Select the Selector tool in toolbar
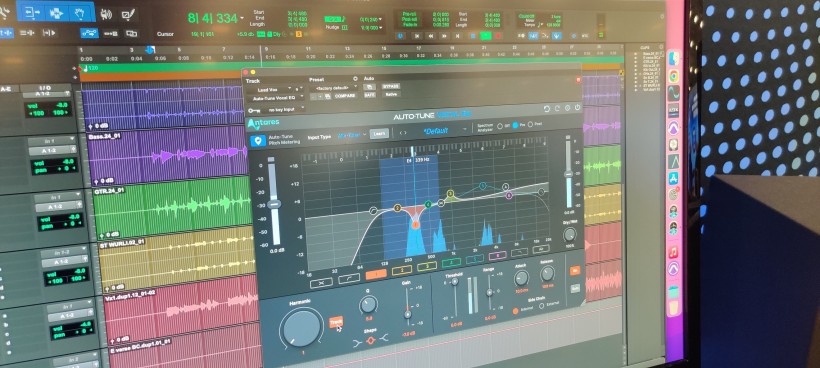 (x=56, y=12)
